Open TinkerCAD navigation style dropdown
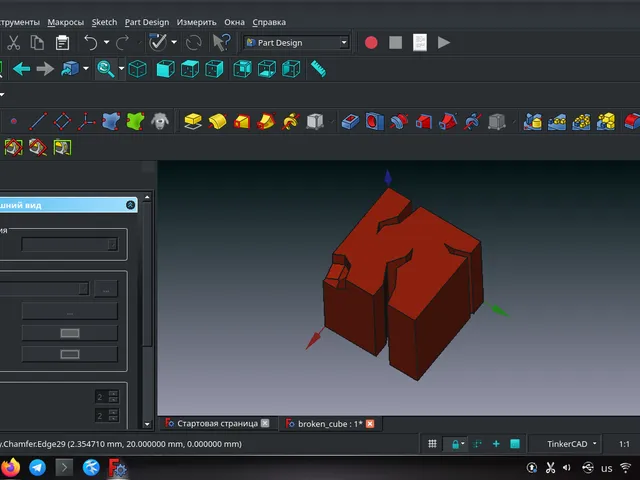Image resolution: width=640 pixels, height=480 pixels. pyautogui.click(x=567, y=444)
